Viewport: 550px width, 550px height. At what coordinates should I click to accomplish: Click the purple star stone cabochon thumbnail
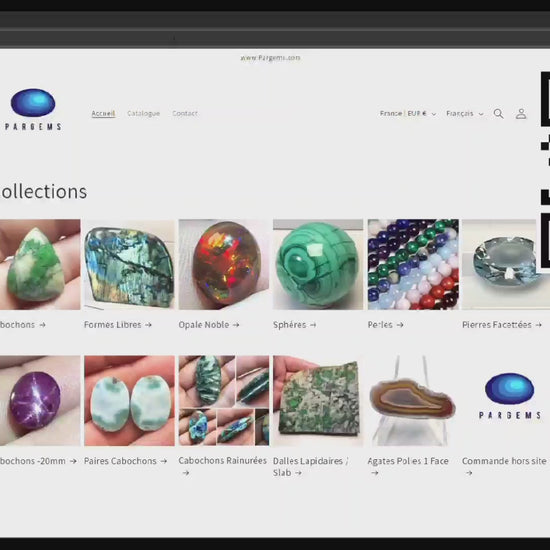[40, 401]
